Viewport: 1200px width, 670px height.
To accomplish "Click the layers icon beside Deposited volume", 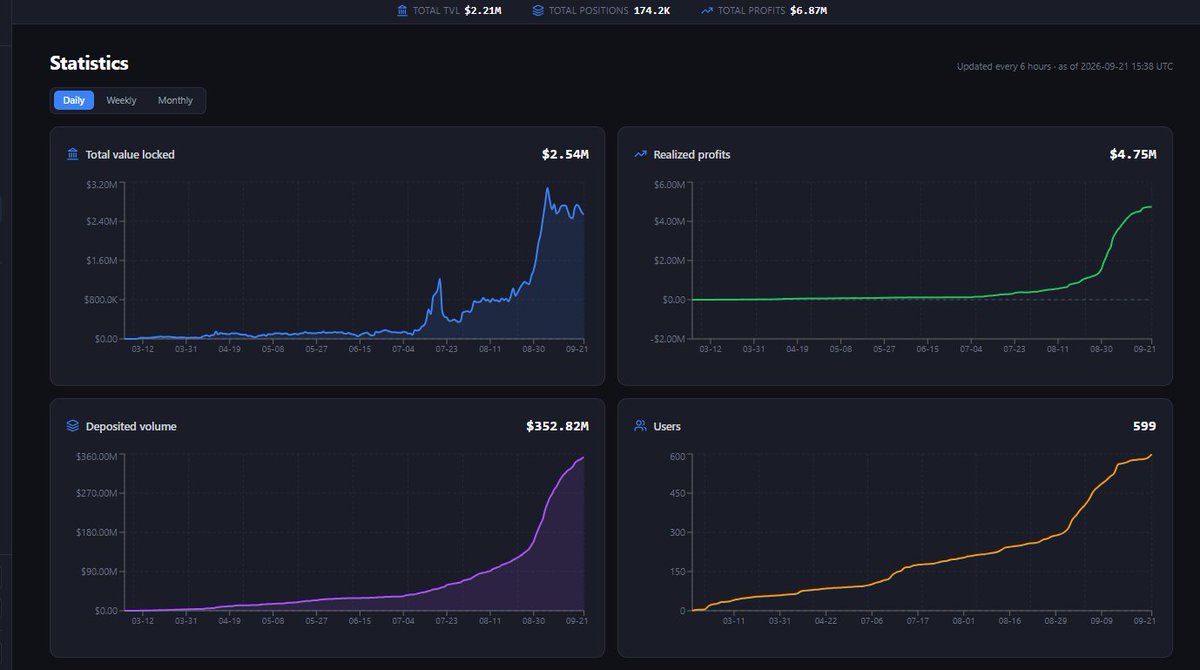I will [73, 426].
